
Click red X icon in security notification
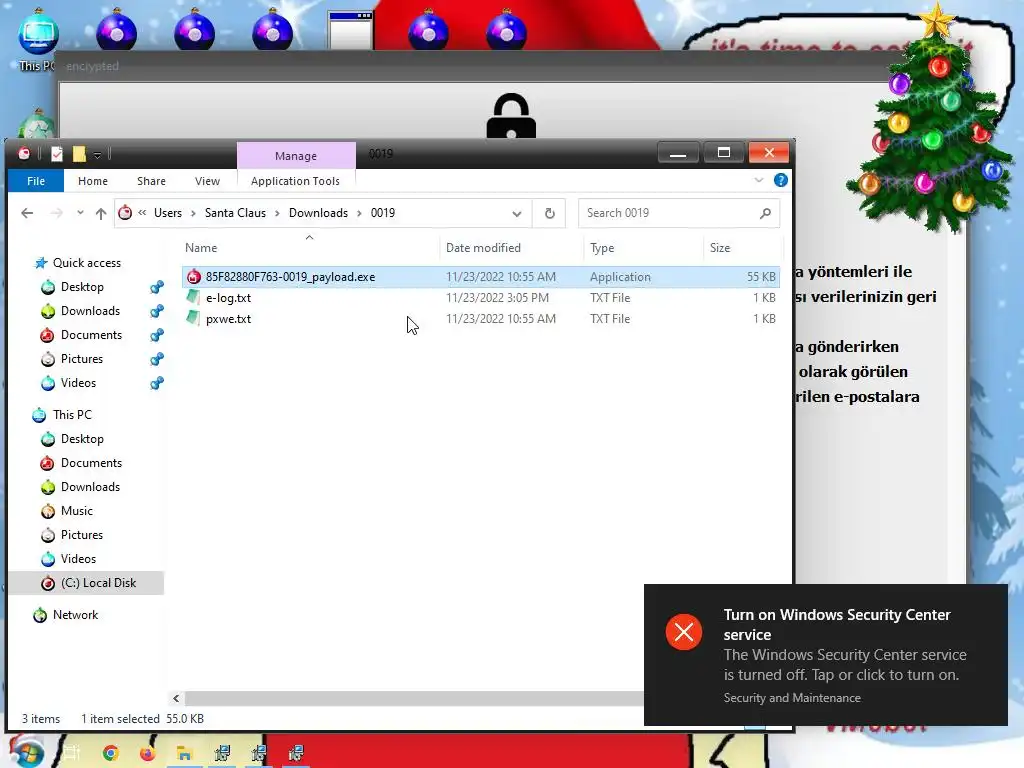[684, 632]
